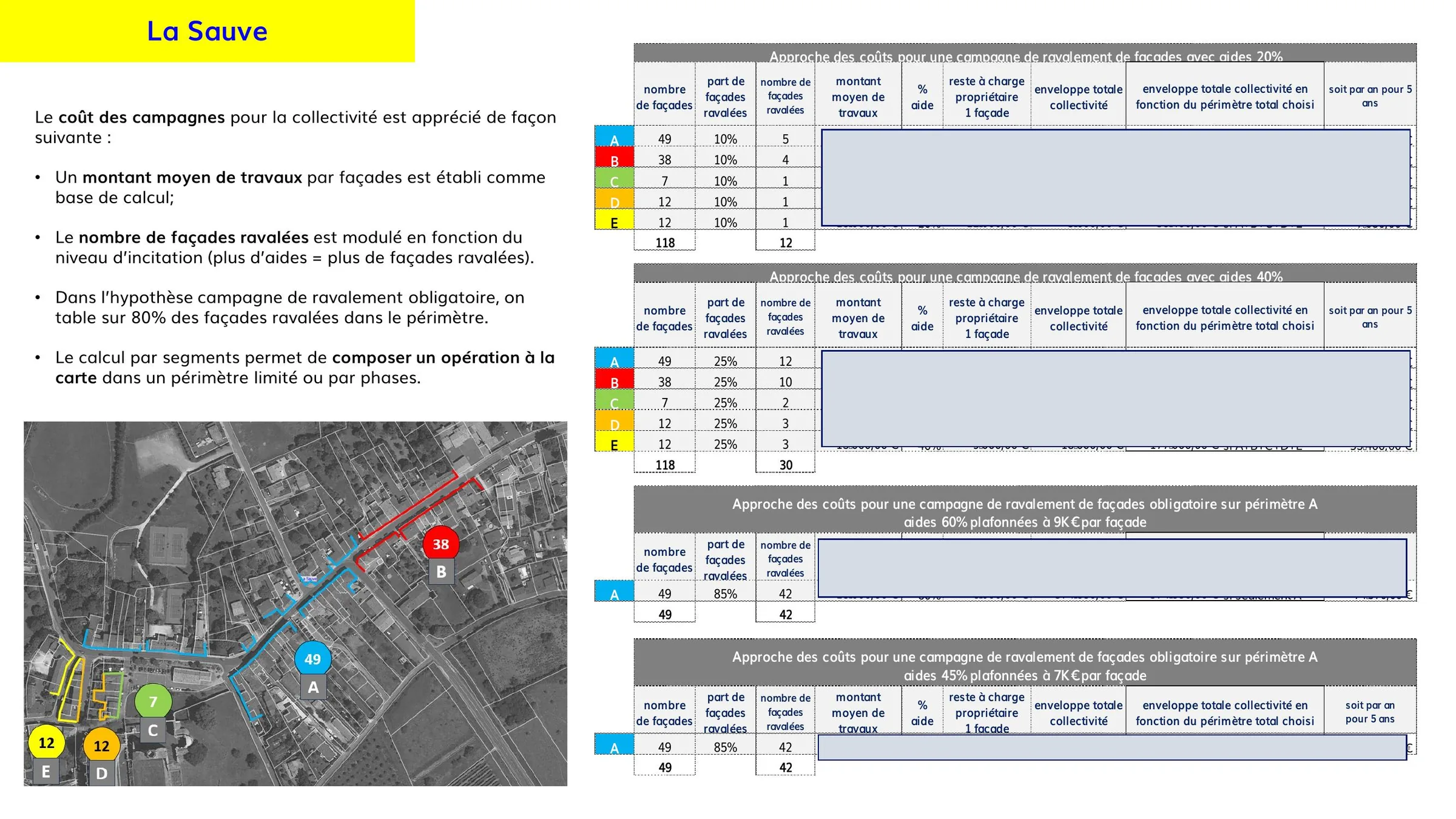Click 'reste à charge propriétaire 1 façade' in 40% table
Image resolution: width=1456 pixels, height=819 pixels.
click(986, 318)
